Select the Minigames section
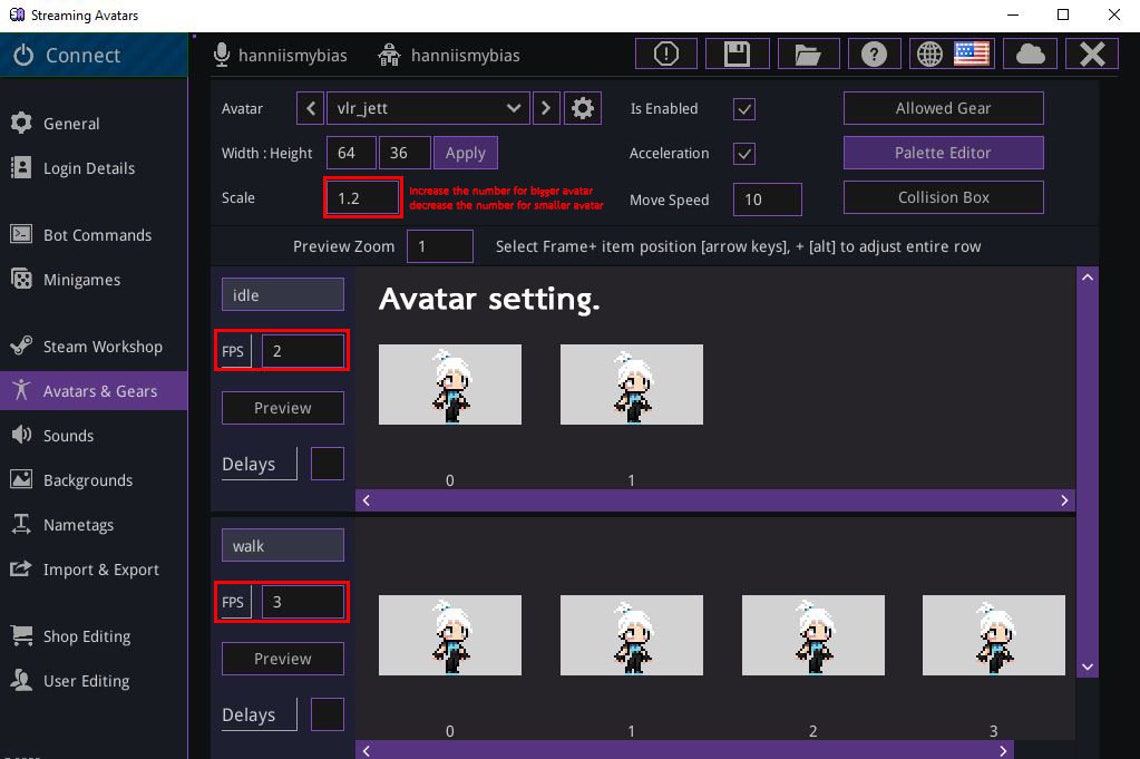This screenshot has height=759, width=1140. click(83, 279)
